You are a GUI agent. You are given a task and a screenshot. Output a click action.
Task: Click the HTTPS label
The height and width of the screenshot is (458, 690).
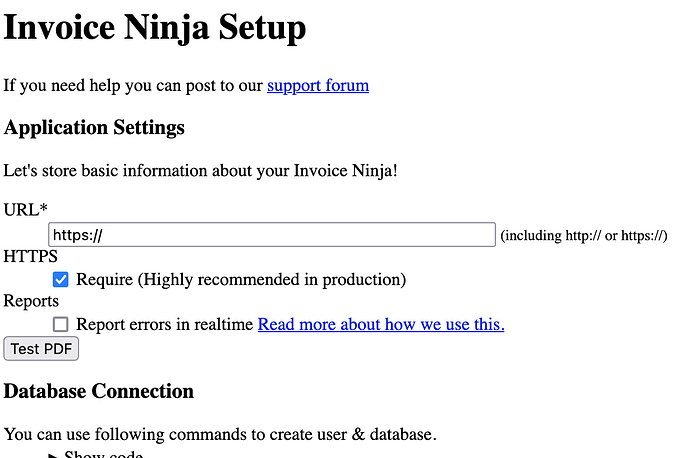point(30,256)
